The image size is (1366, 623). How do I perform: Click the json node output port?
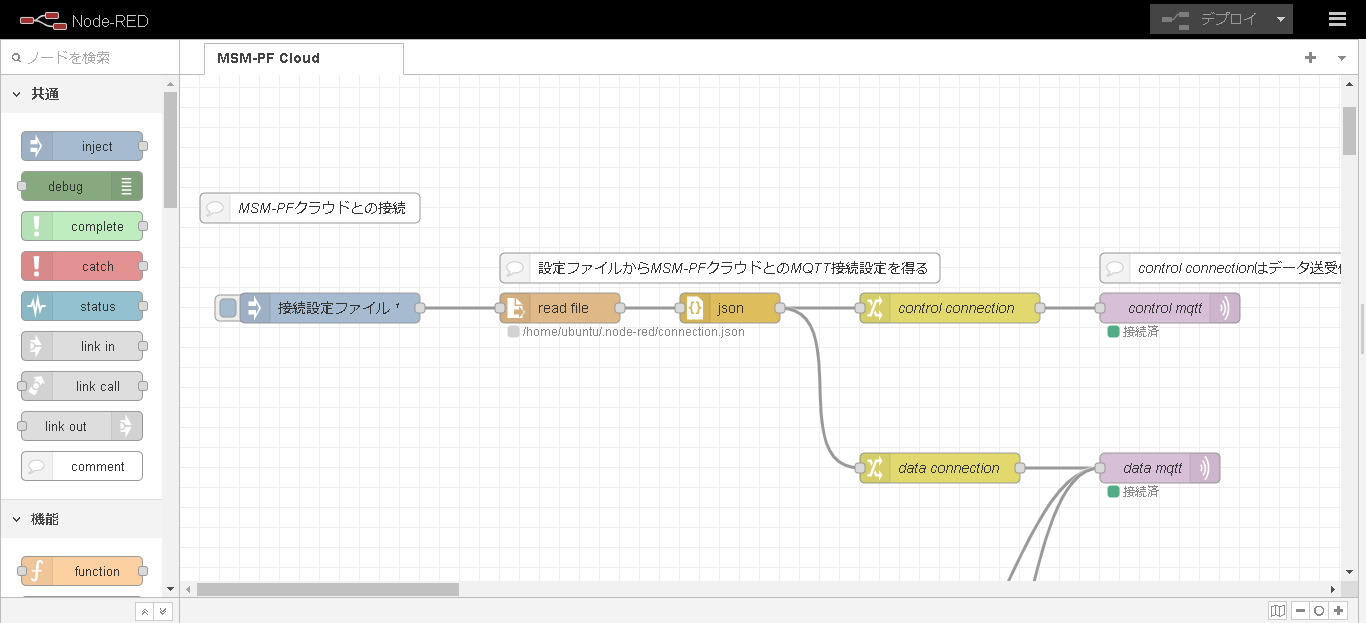(780, 308)
